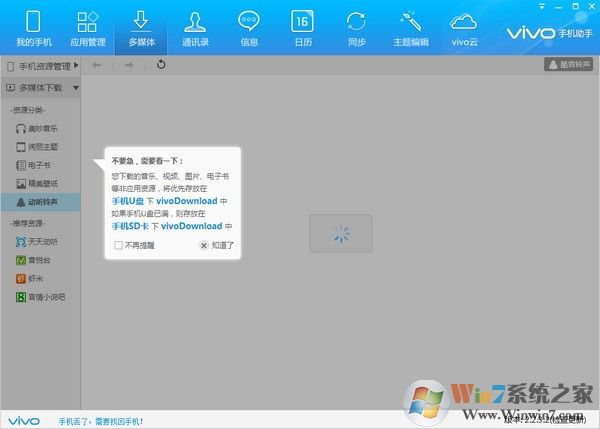The height and width of the screenshot is (429, 600).
Task: Open the 应用管理 apps section
Action: pyautogui.click(x=87, y=29)
